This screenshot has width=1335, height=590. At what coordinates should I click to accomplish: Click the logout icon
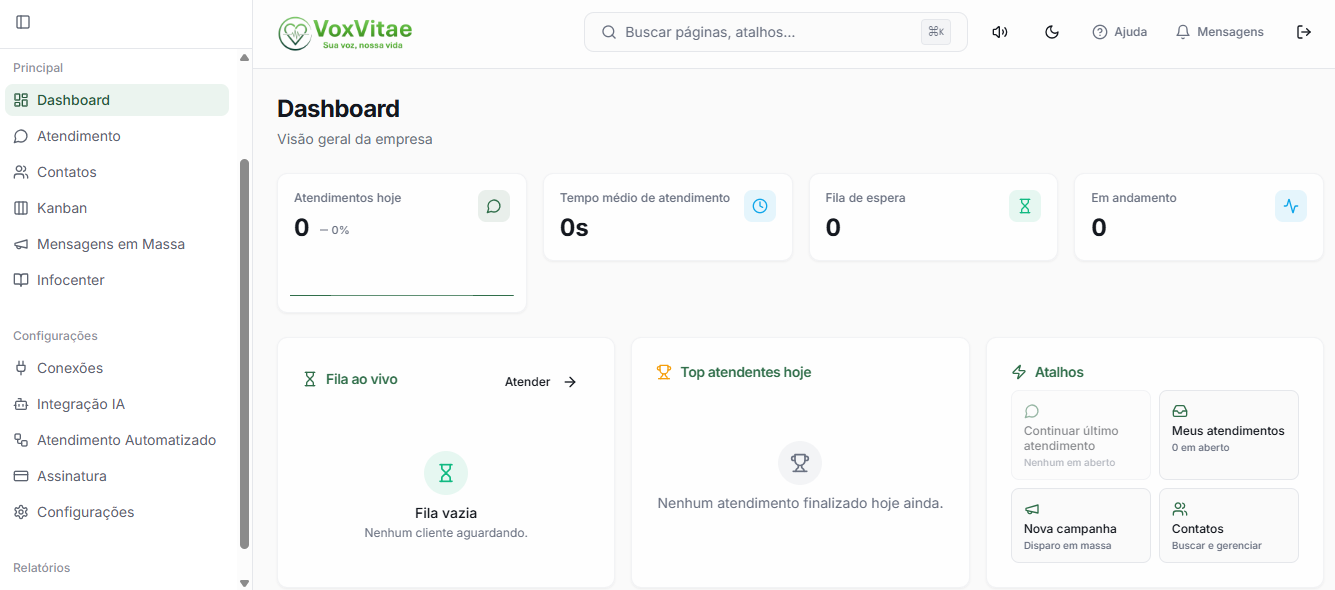(1304, 32)
